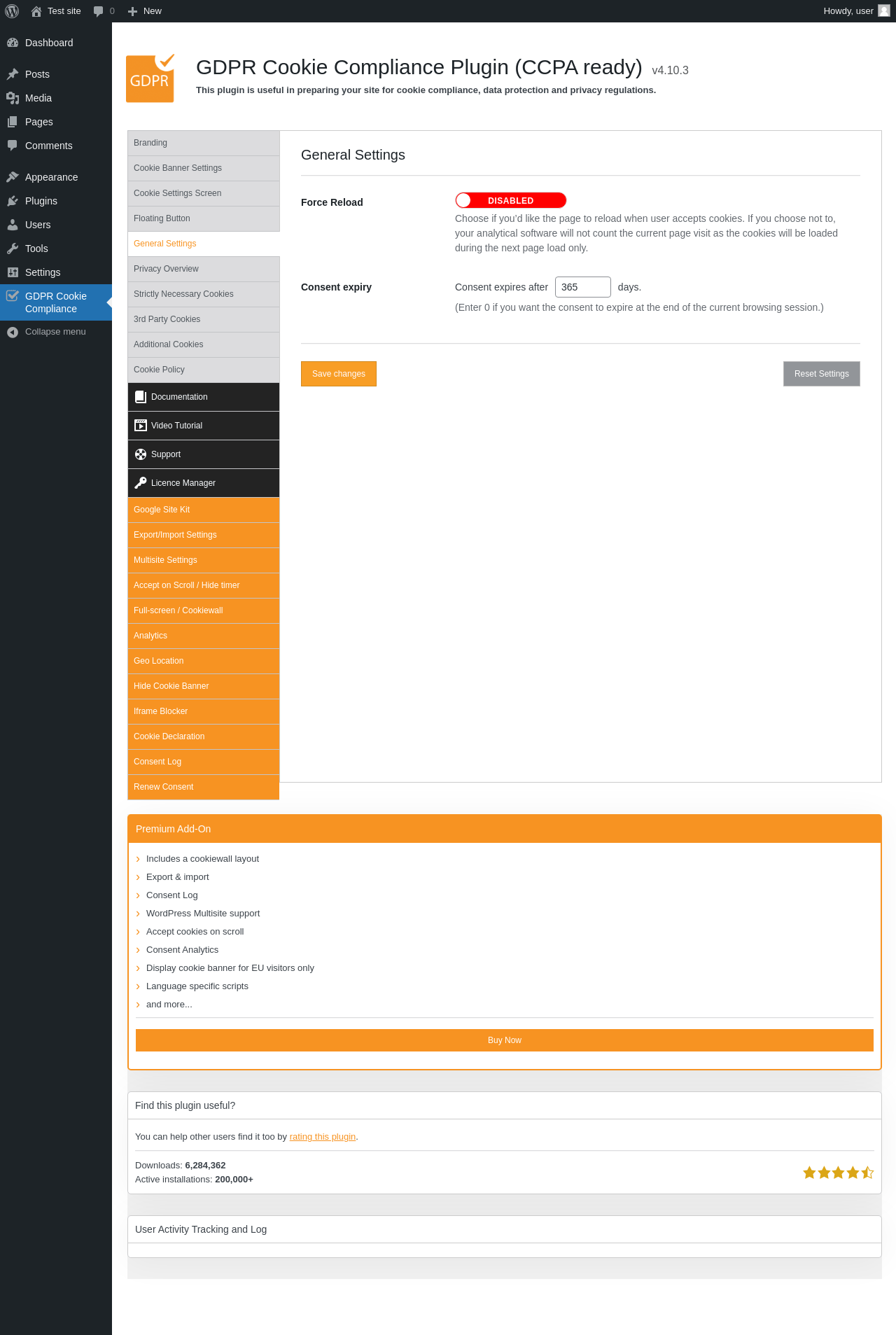Click the Media icon in sidebar
896x1335 pixels.
coord(13,98)
